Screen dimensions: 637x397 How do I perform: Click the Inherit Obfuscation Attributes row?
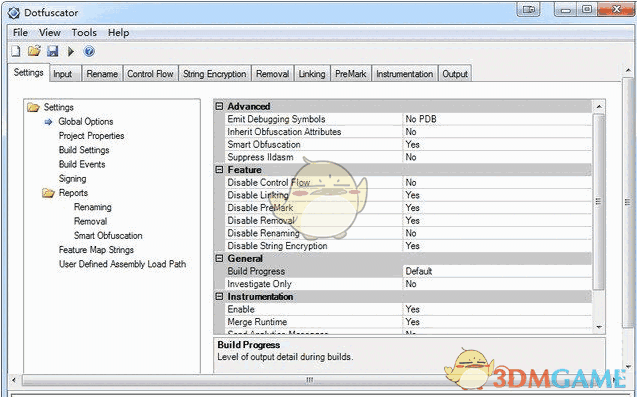408,132
